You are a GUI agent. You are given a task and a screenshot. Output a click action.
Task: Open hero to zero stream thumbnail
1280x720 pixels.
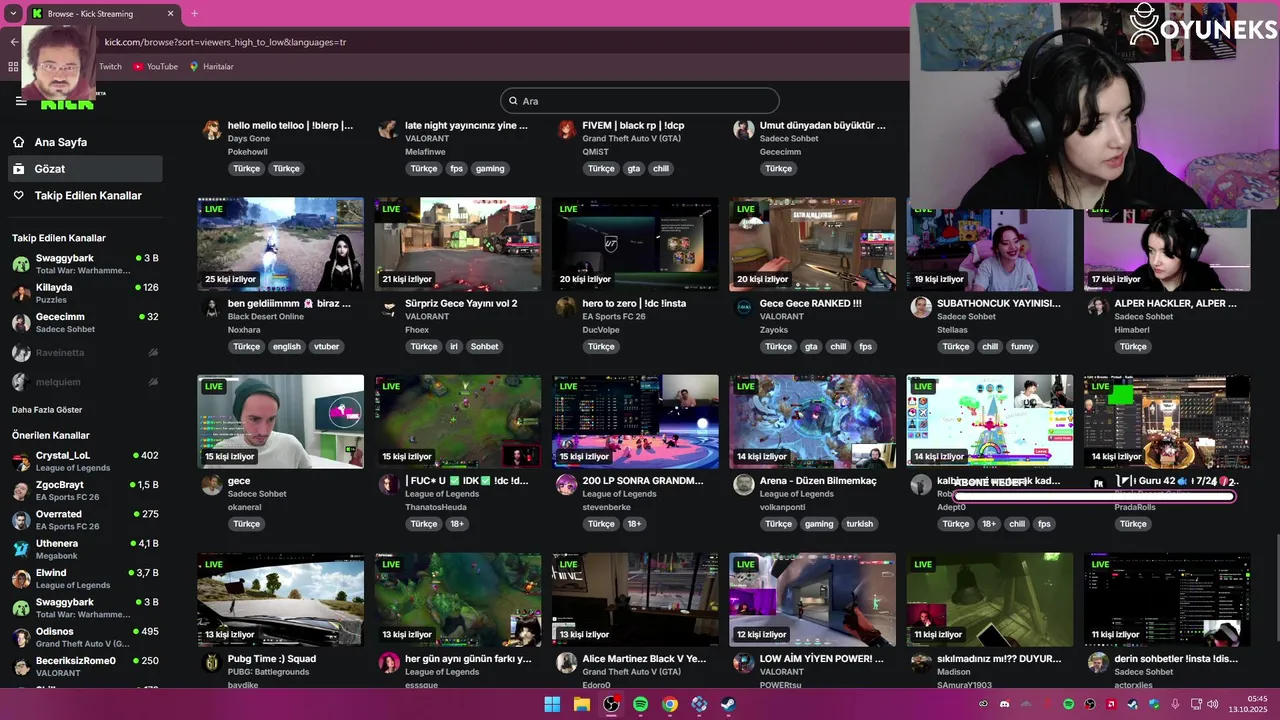pyautogui.click(x=635, y=244)
